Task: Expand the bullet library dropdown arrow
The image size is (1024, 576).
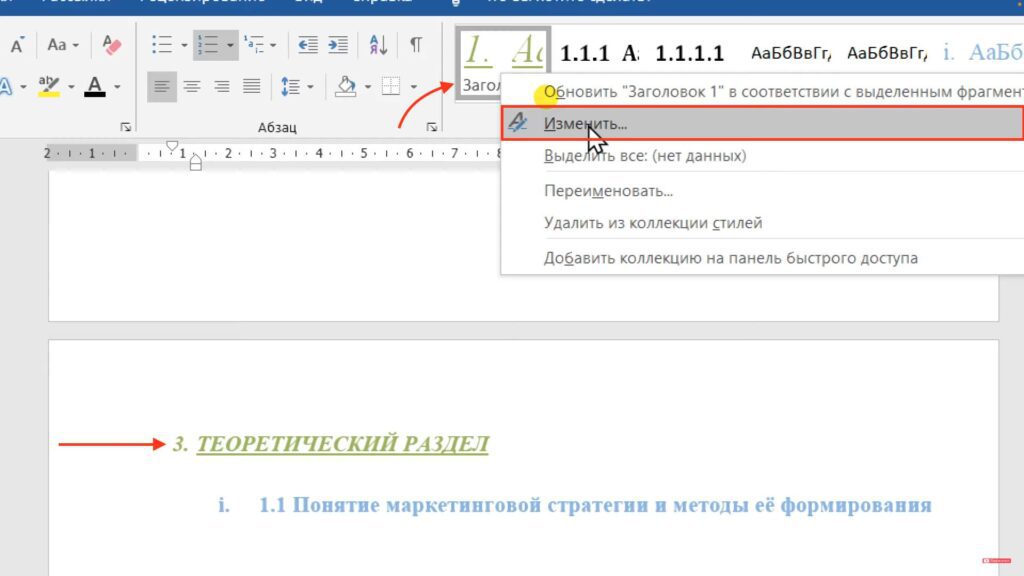Action: (x=184, y=45)
